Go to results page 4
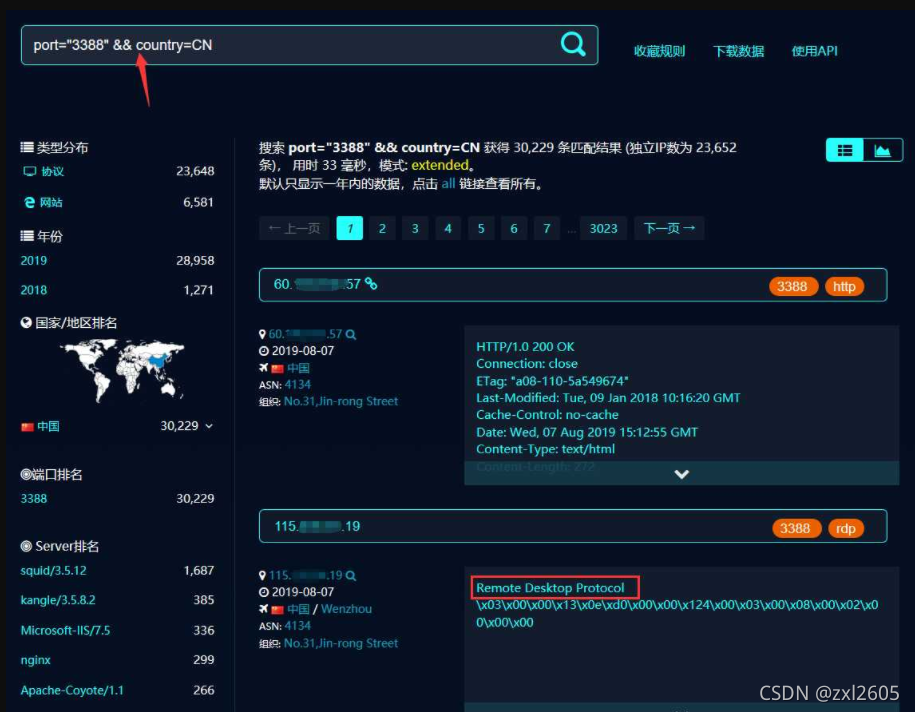This screenshot has height=712, width=915. [x=448, y=228]
